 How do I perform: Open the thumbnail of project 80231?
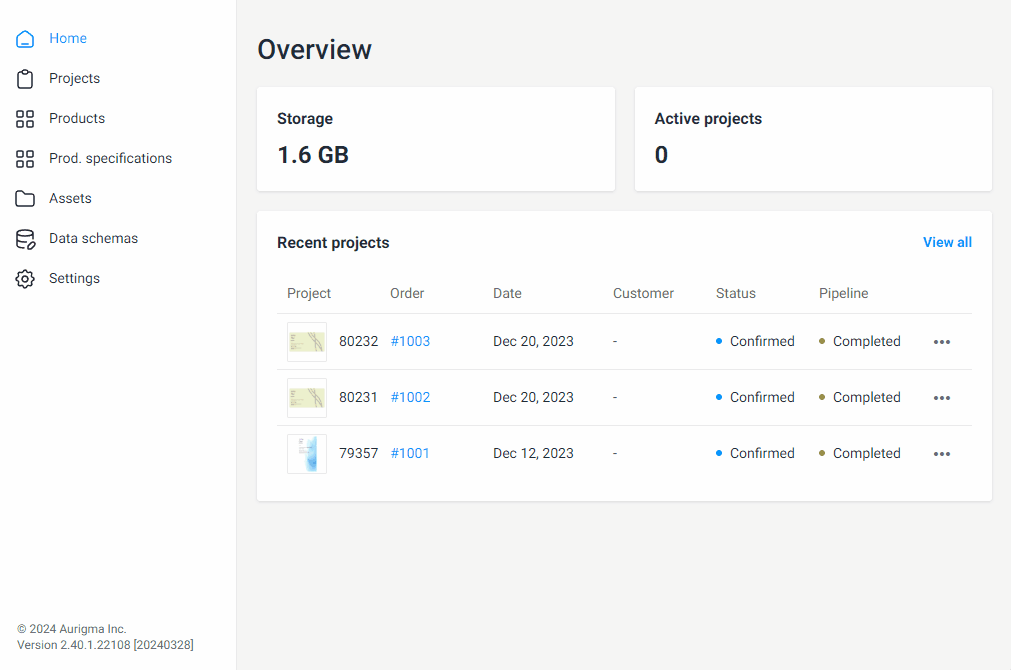coord(306,397)
